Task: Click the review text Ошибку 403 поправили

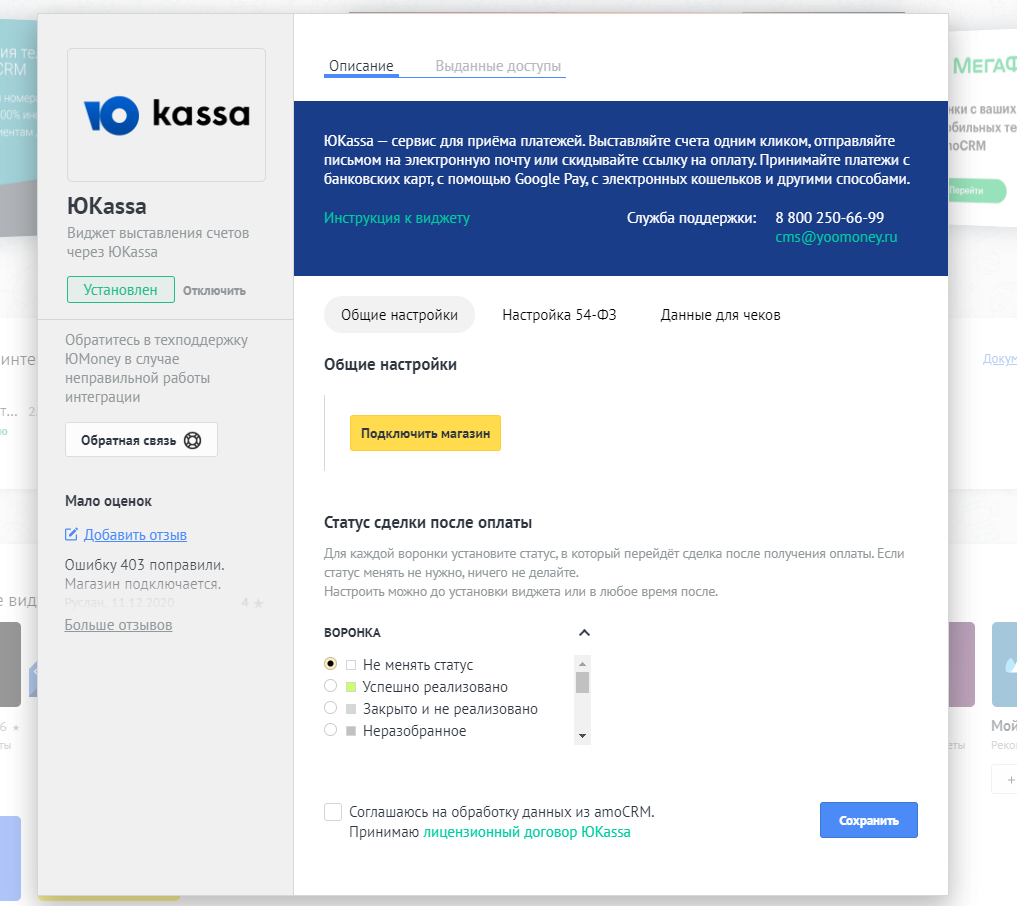Action: coord(145,565)
